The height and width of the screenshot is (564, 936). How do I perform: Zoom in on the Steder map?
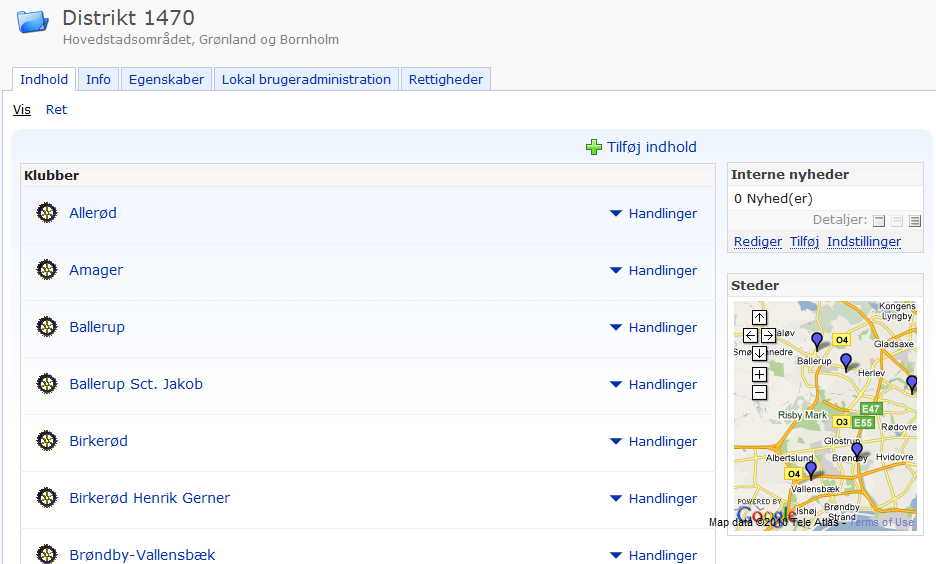759,374
